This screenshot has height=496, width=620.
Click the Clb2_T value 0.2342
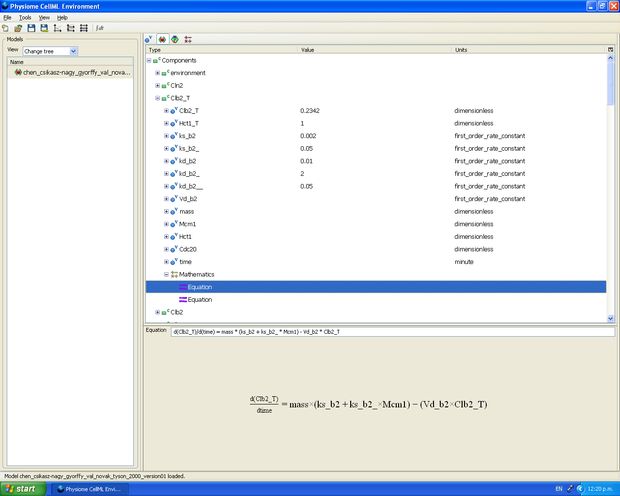coord(310,111)
